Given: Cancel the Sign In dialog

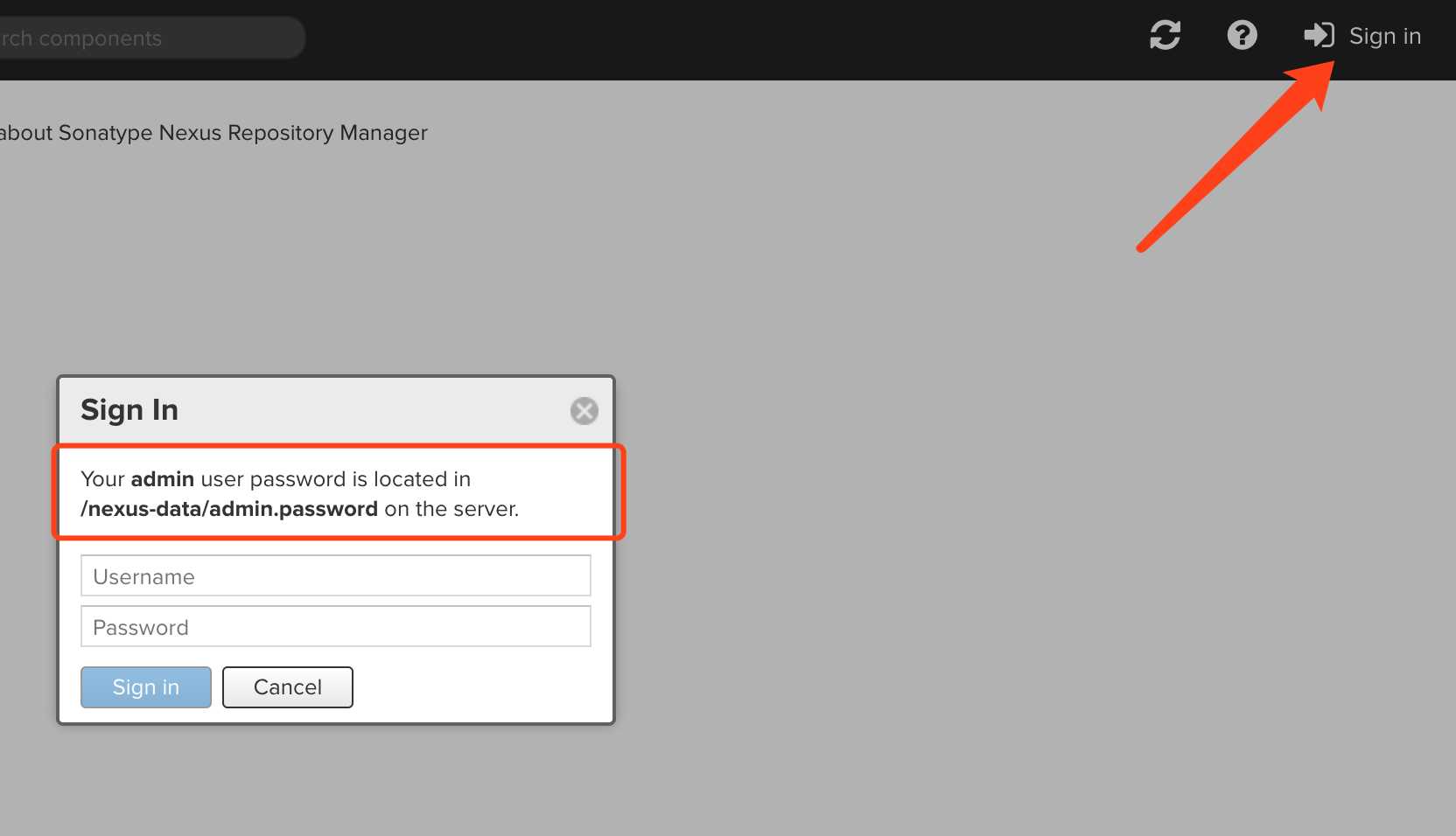Looking at the screenshot, I should pos(288,687).
